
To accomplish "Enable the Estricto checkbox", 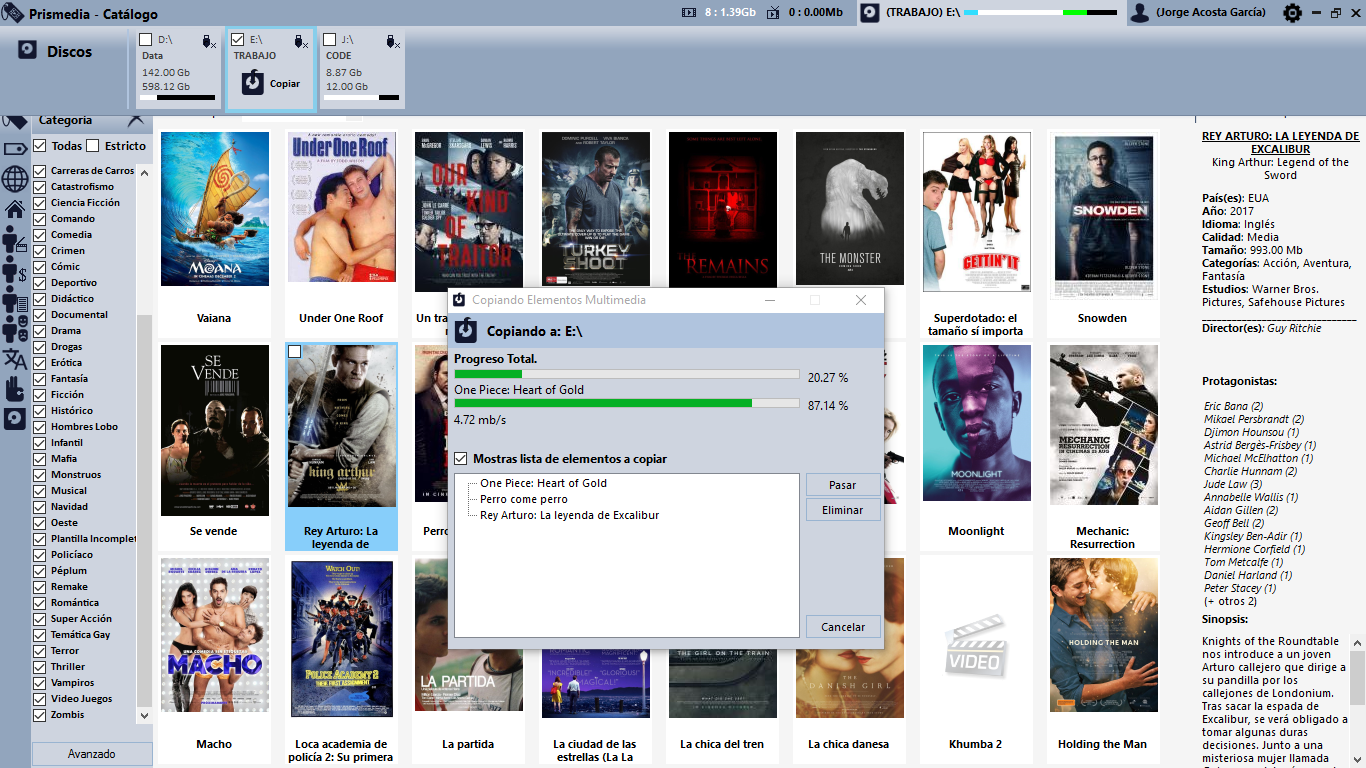I will (93, 146).
